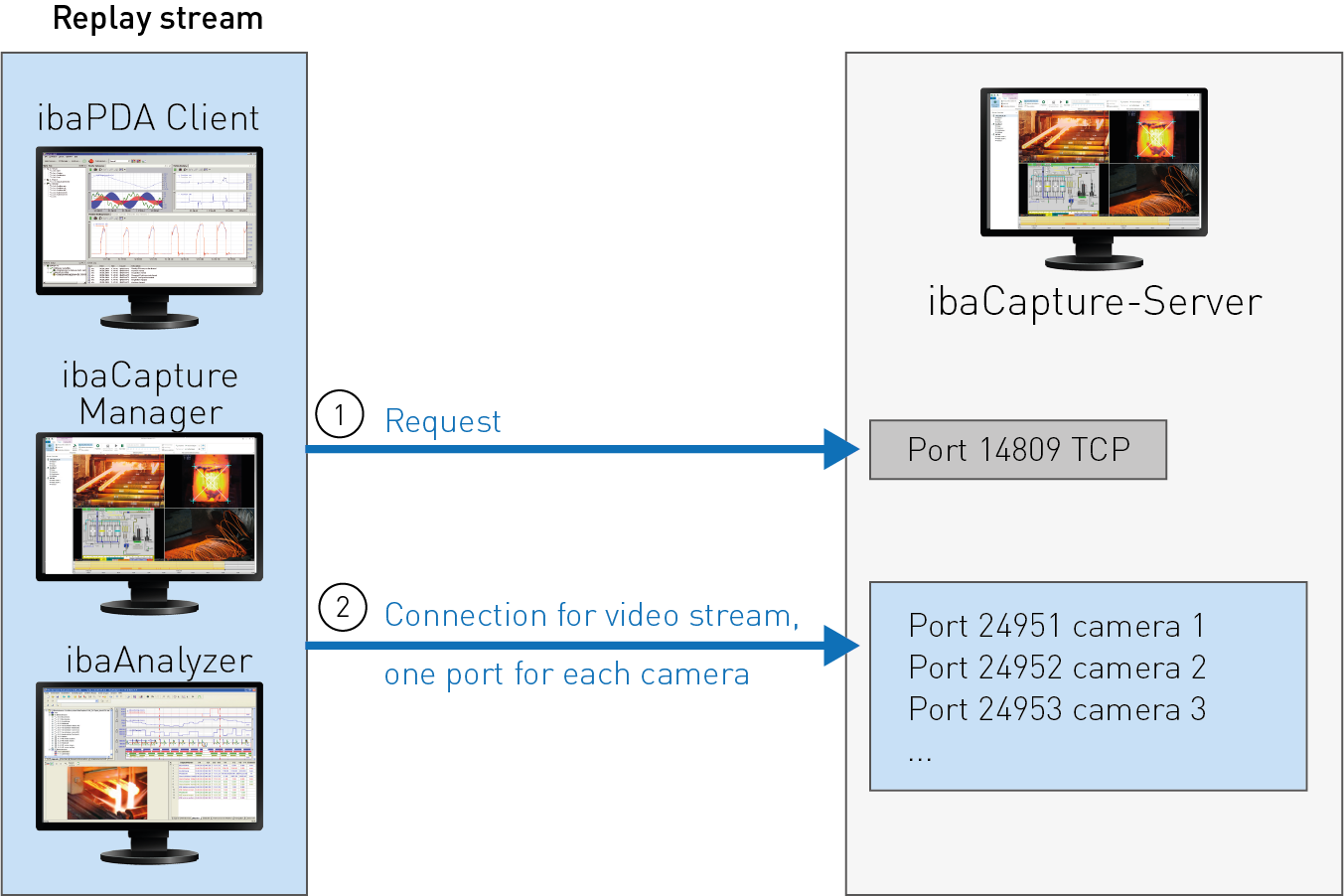Image resolution: width=1344 pixels, height=896 pixels.
Task: Click the video stream arrow head
Action: tap(840, 646)
